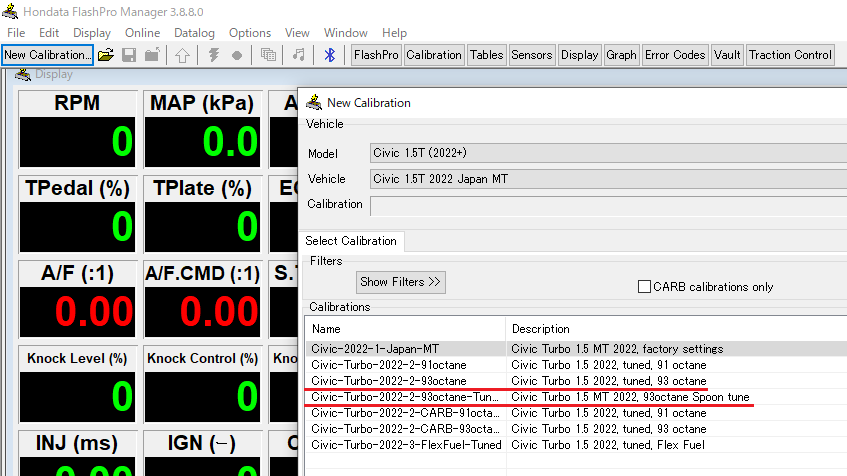
Task: Click the datalog record circle icon
Action: click(x=237, y=55)
